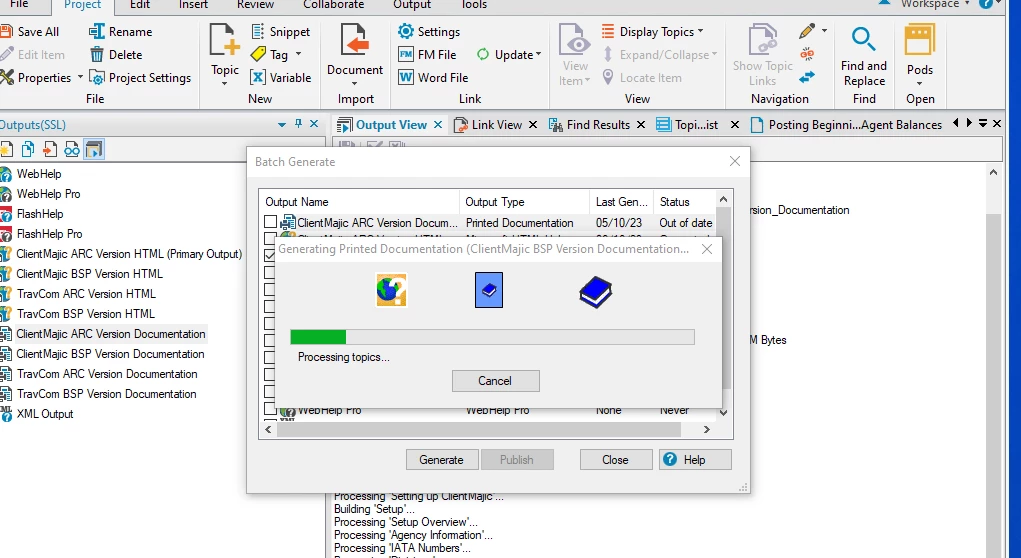Click the Variable icon in New group
Screen dimensions: 1021x558
[x=258, y=77]
